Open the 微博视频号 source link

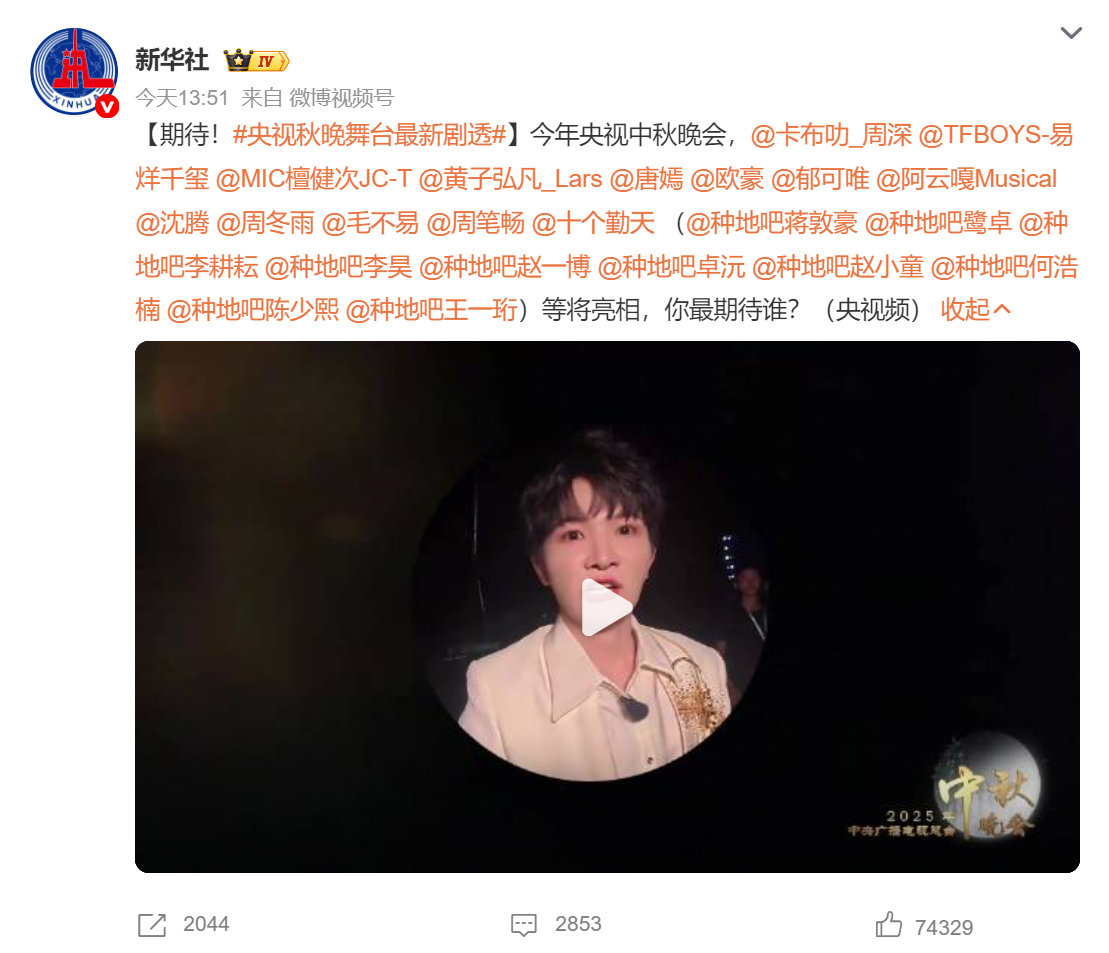click(x=342, y=98)
